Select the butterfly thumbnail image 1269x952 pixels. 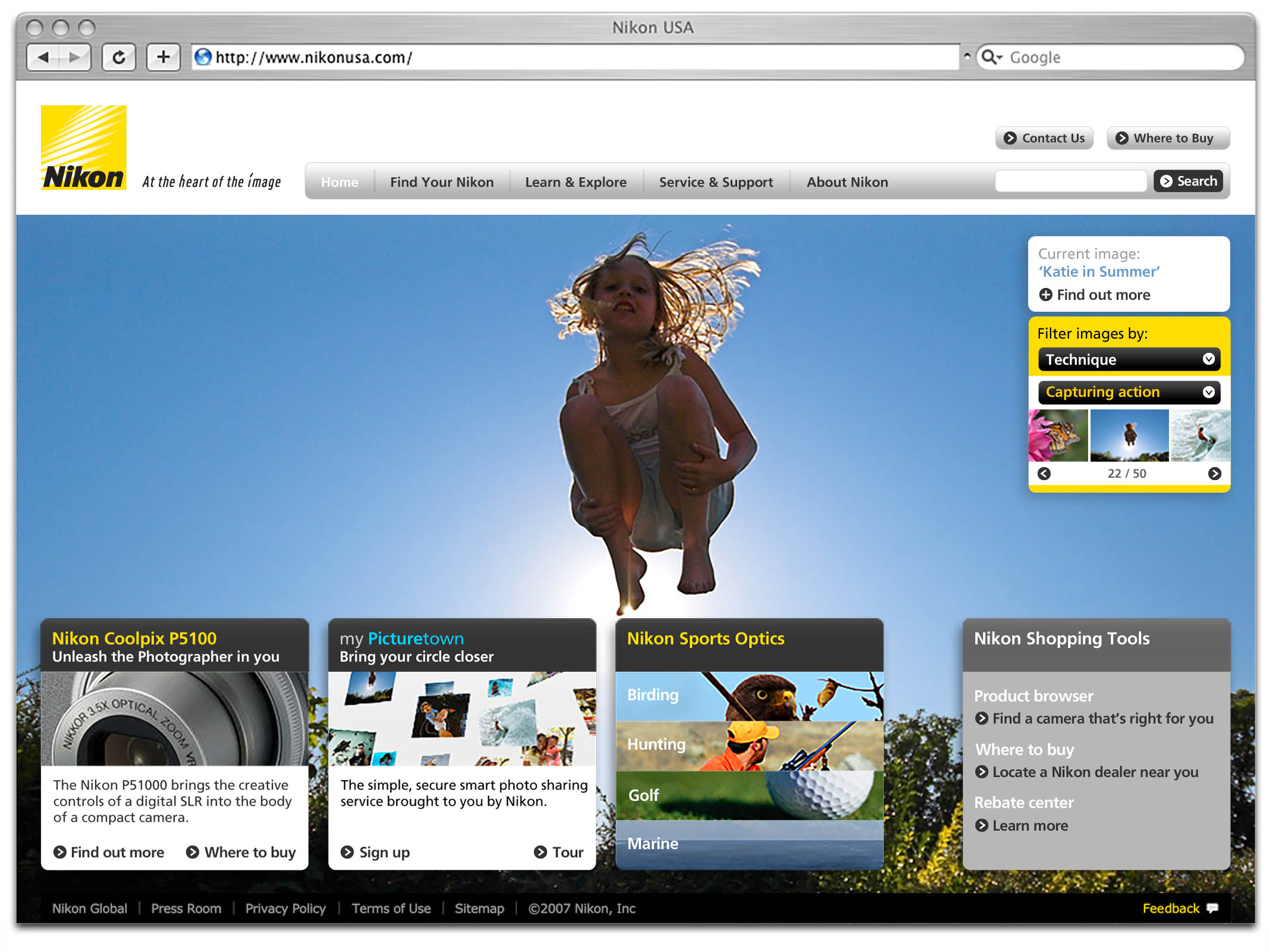[1058, 436]
